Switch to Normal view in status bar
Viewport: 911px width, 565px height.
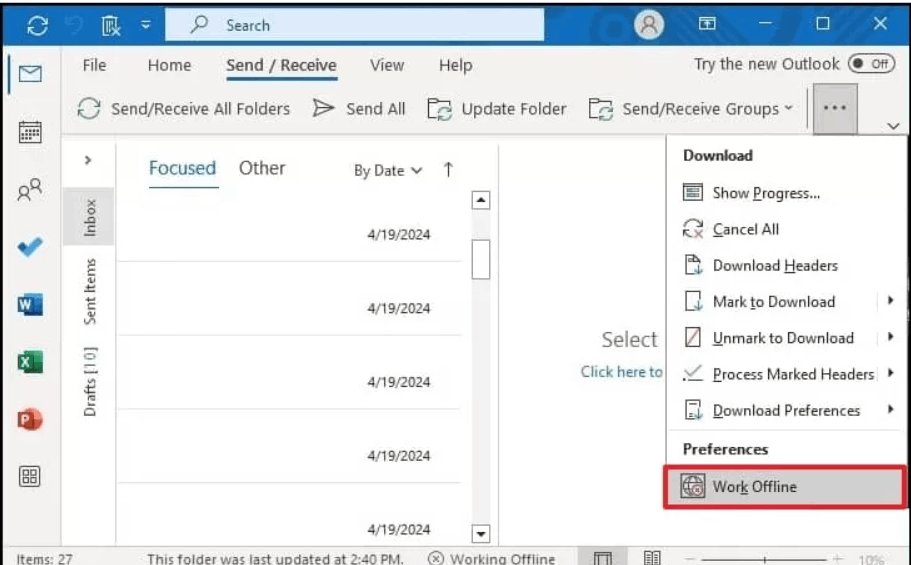pos(602,558)
